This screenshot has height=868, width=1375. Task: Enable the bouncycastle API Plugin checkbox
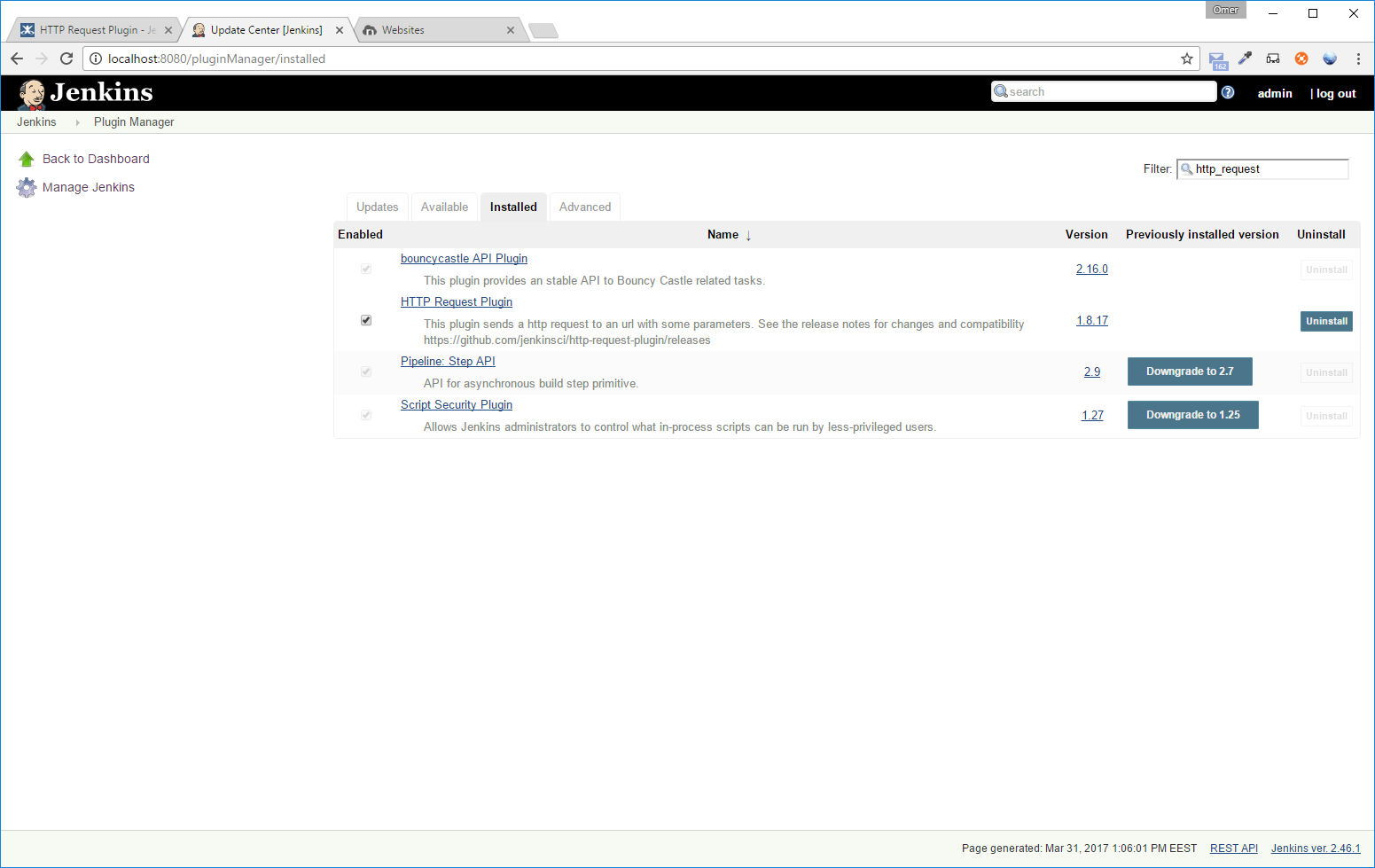pos(365,269)
